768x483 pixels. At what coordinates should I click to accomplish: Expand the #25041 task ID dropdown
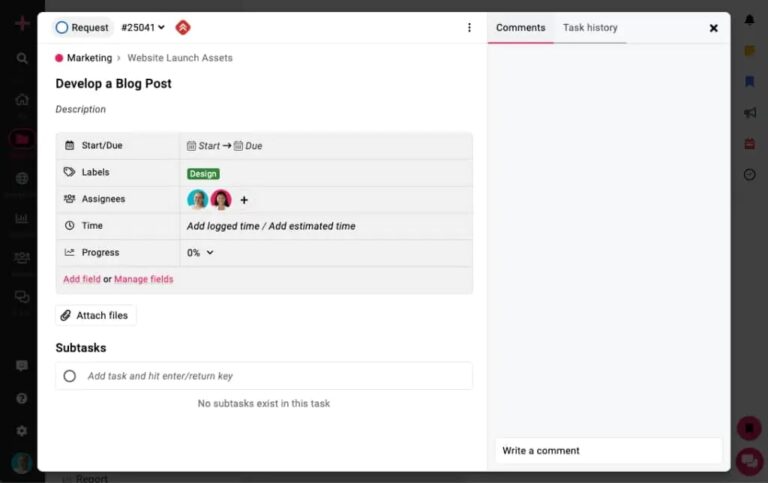point(143,28)
